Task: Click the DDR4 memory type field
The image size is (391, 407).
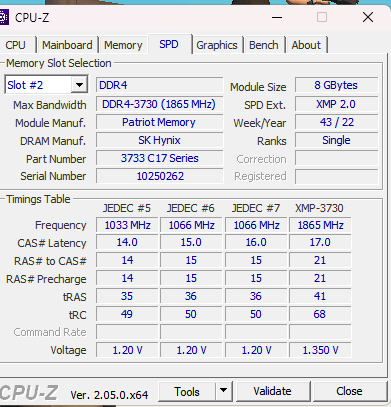Action: (x=159, y=85)
